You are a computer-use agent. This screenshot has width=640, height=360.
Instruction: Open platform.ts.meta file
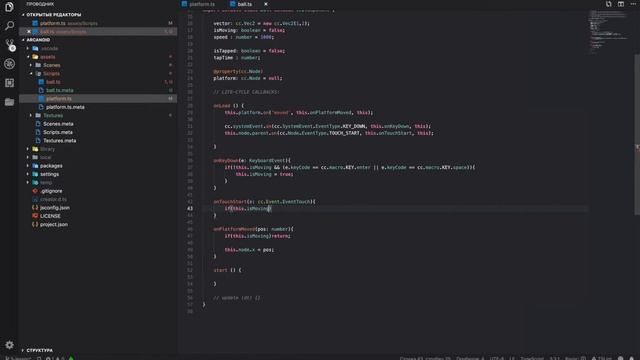click(x=65, y=107)
